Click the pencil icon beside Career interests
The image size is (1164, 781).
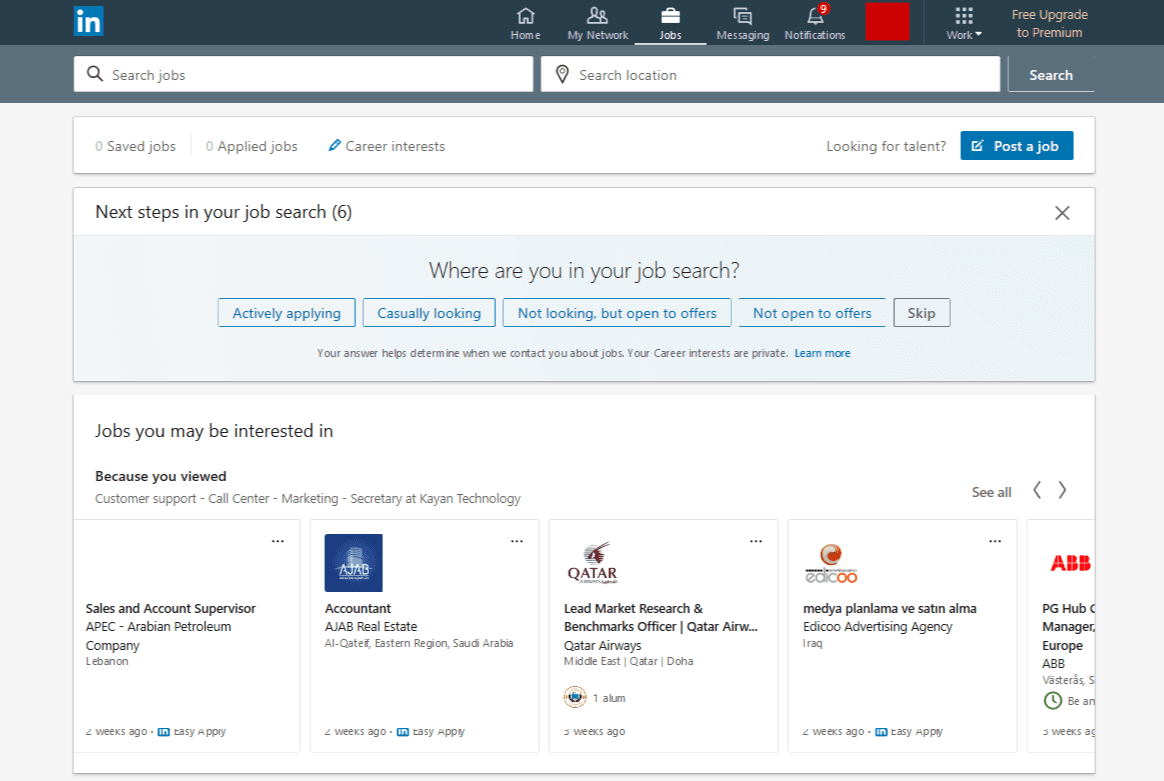pos(335,146)
